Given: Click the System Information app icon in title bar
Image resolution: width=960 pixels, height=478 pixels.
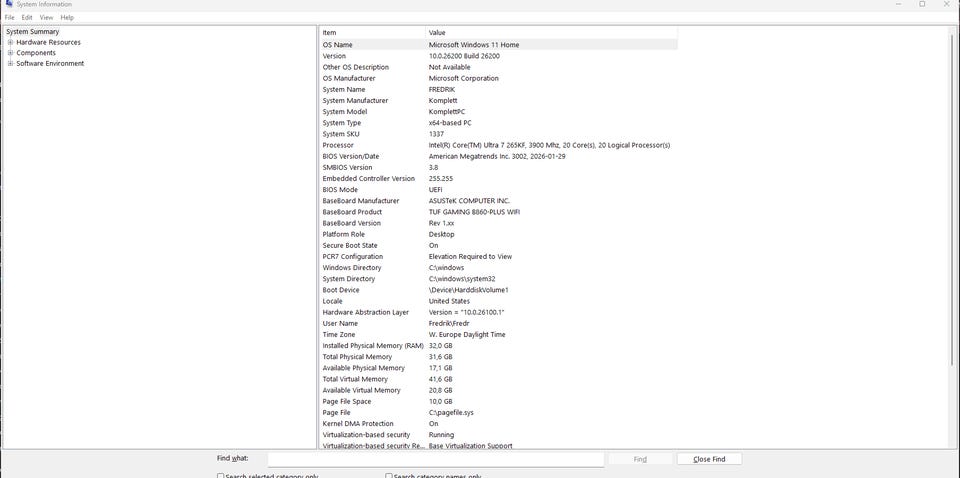Looking at the screenshot, I should point(9,4).
